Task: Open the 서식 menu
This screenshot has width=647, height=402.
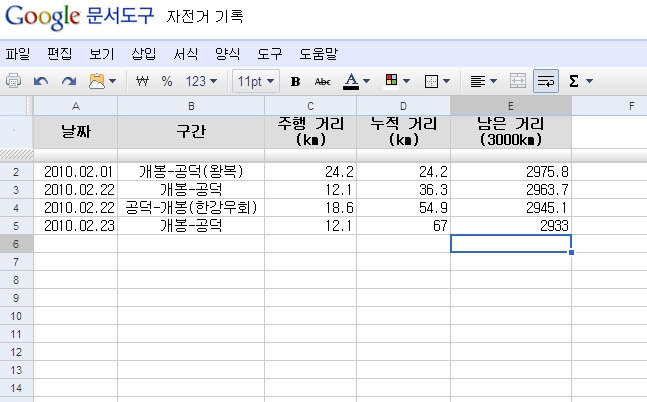Action: pos(186,54)
